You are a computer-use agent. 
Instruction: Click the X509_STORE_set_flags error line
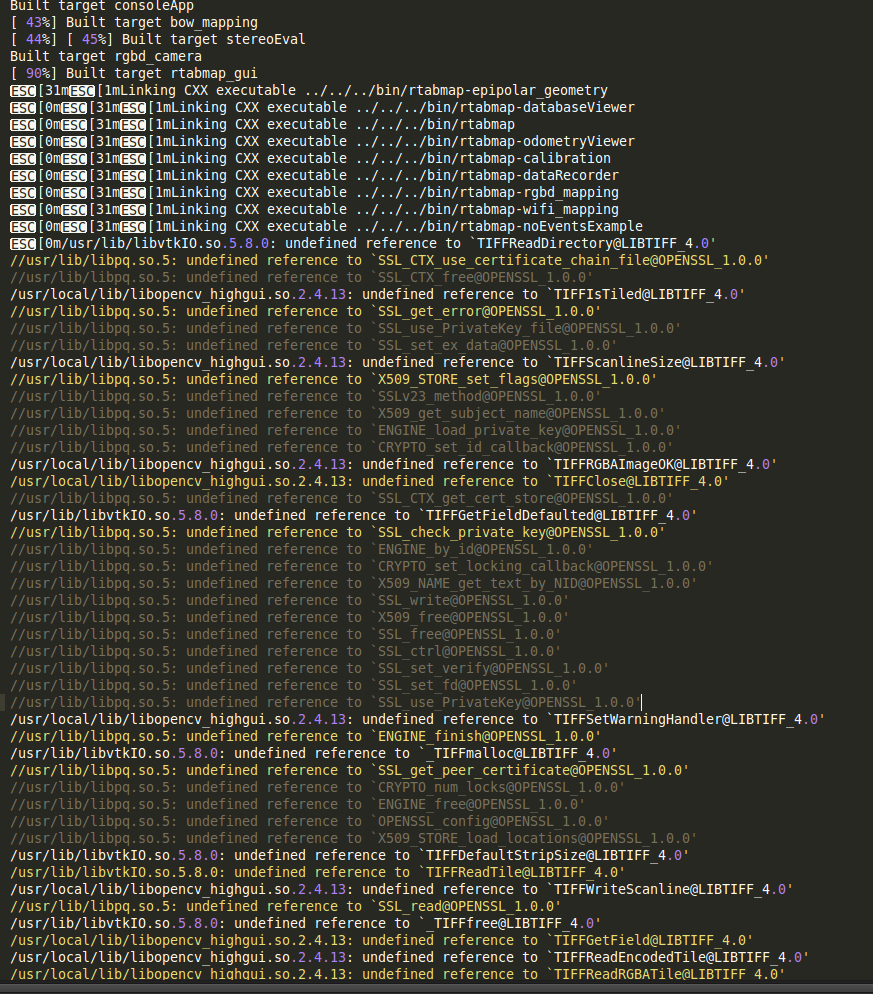click(x=333, y=379)
